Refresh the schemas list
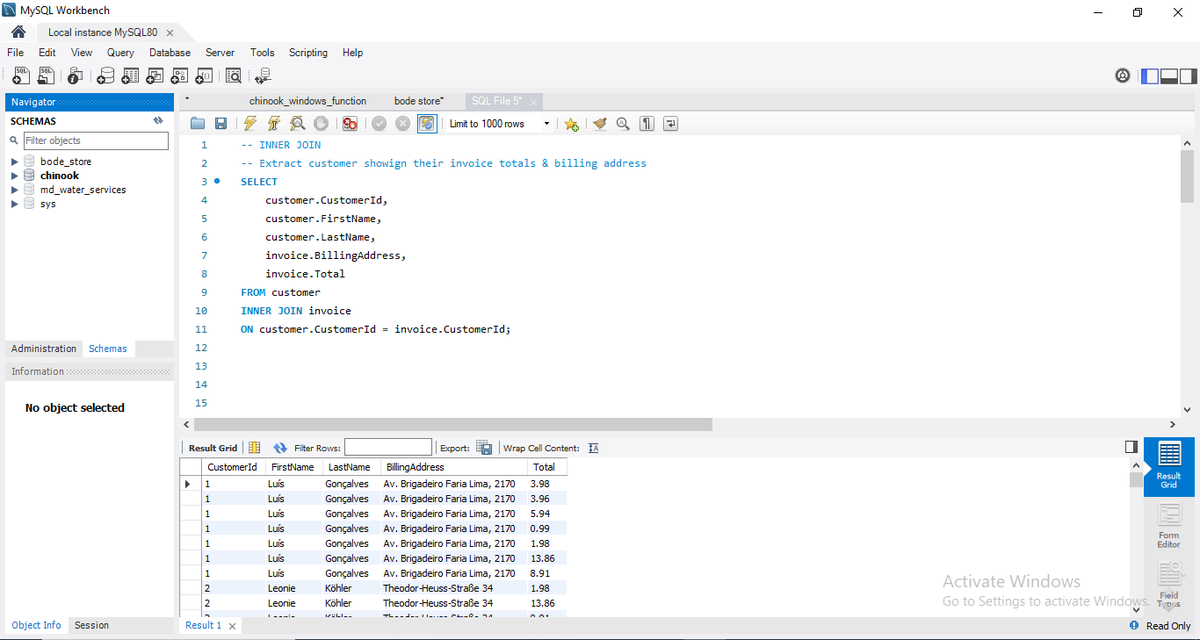 click(157, 121)
